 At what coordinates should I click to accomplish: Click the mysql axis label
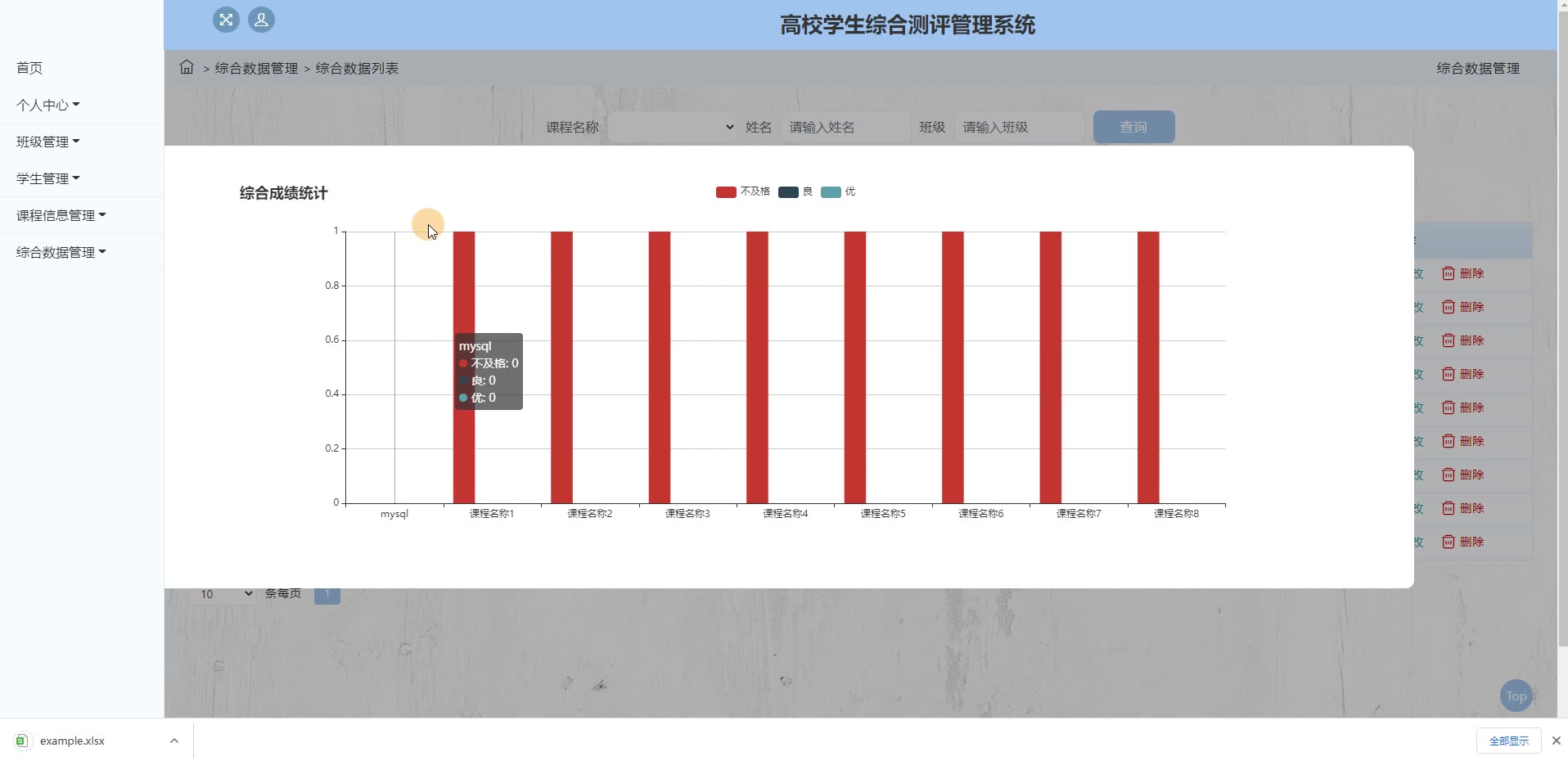(394, 514)
